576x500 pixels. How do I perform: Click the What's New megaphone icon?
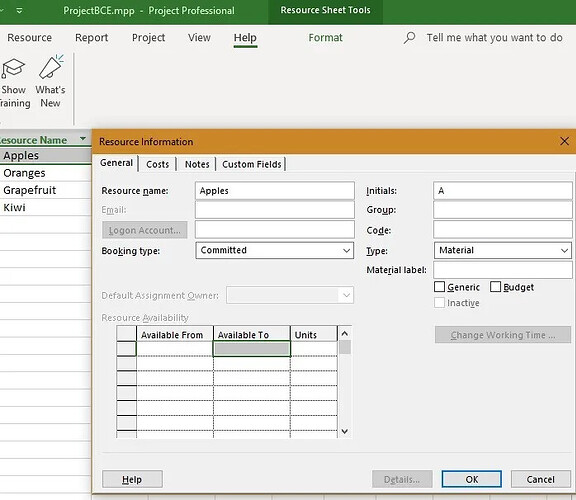tap(51, 67)
